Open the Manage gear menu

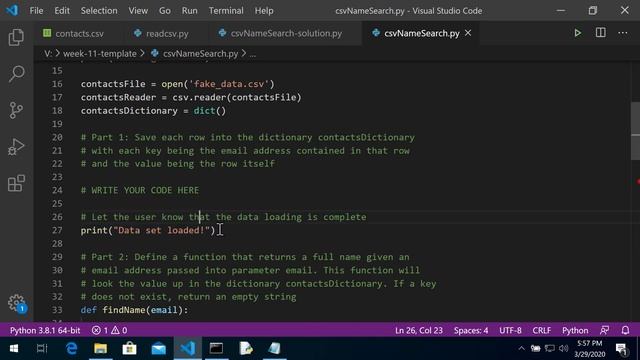[16, 303]
